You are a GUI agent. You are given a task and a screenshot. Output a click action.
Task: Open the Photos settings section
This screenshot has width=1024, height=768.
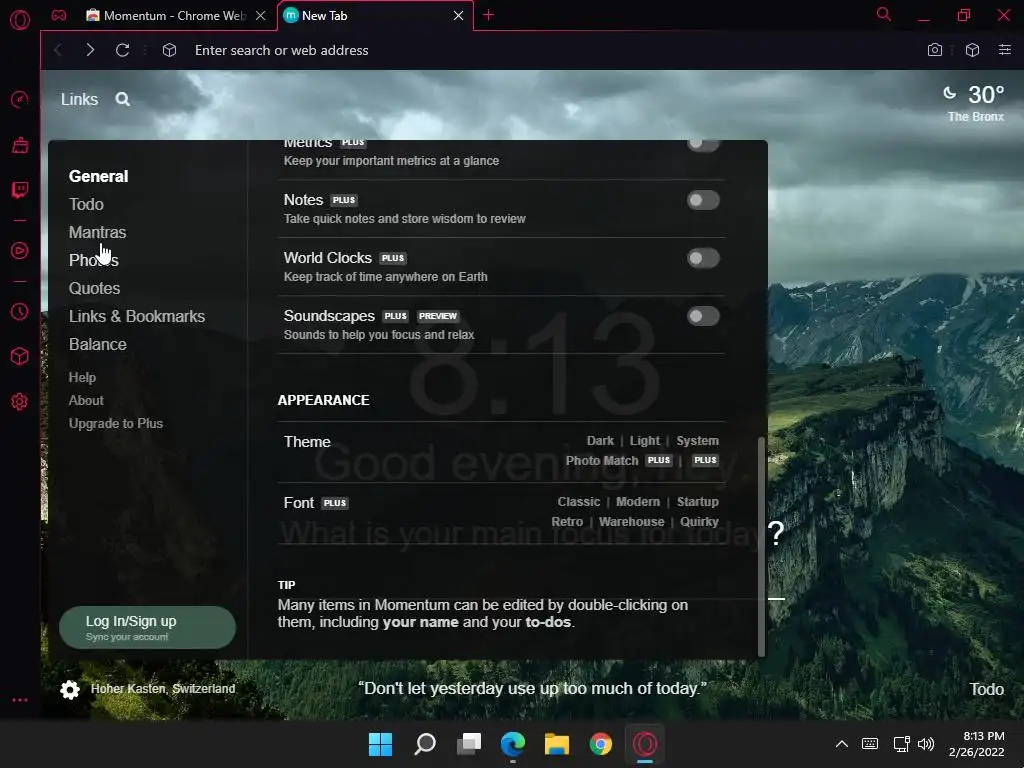click(x=93, y=260)
